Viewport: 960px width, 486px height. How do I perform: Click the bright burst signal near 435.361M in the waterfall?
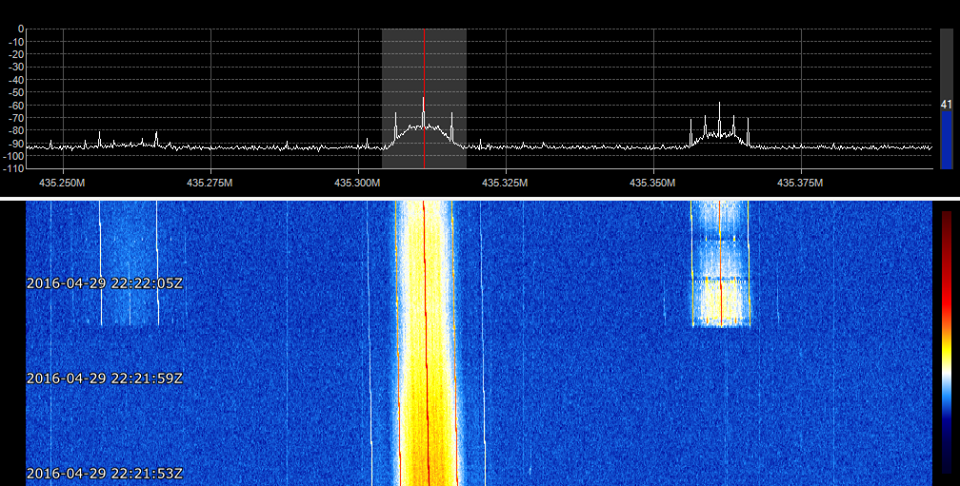[x=721, y=264]
